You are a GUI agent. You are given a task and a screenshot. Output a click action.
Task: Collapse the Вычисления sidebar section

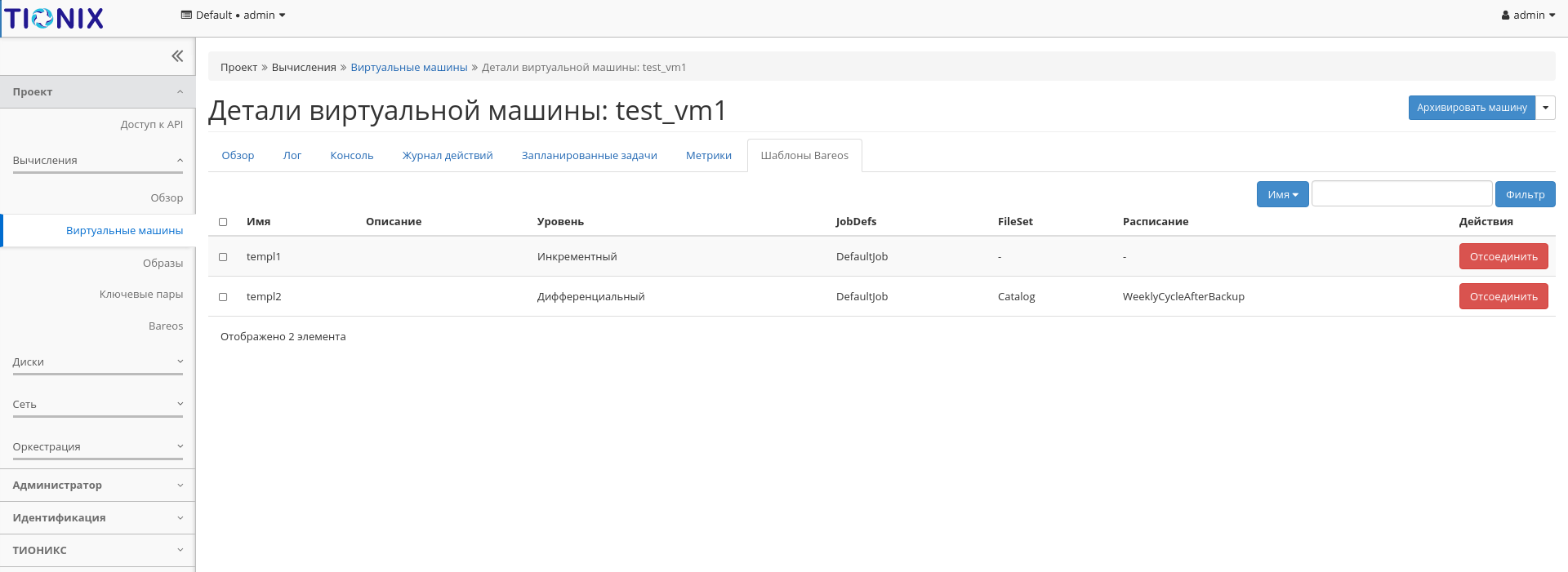click(x=98, y=161)
